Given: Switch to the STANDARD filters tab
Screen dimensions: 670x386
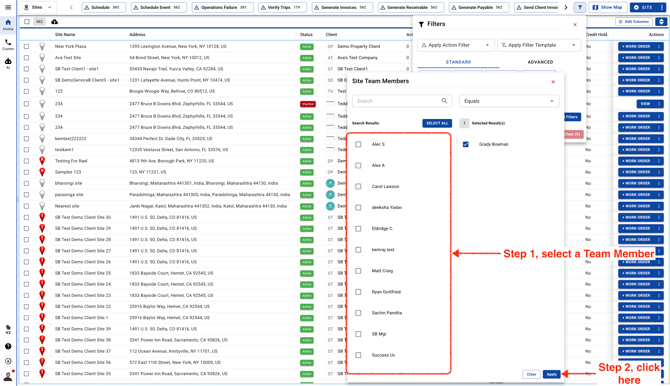Looking at the screenshot, I should click(x=458, y=62).
